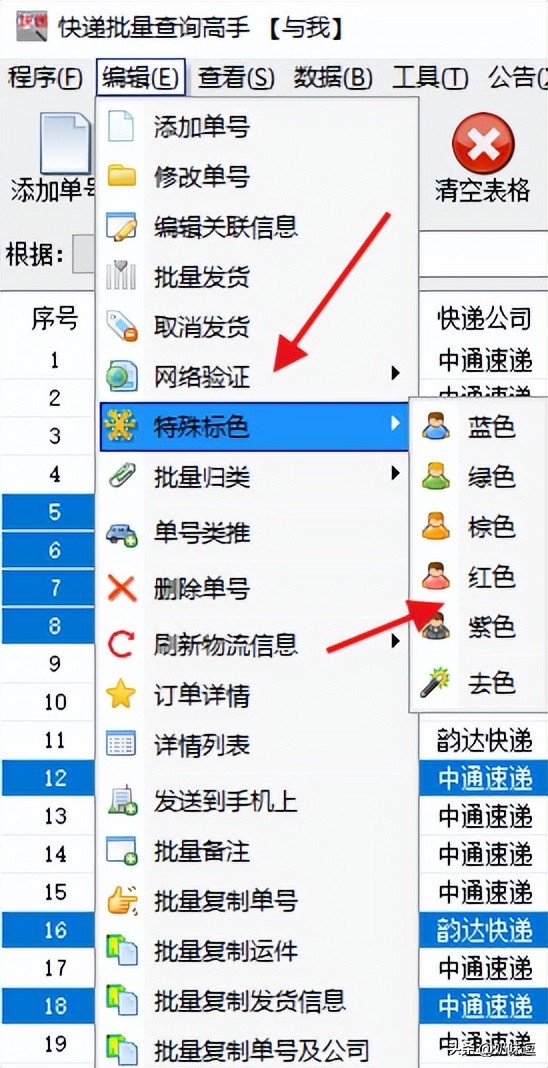Screen dimensions: 548x1068
Task: Click the 去色 magic wand icon
Action: [x=436, y=682]
